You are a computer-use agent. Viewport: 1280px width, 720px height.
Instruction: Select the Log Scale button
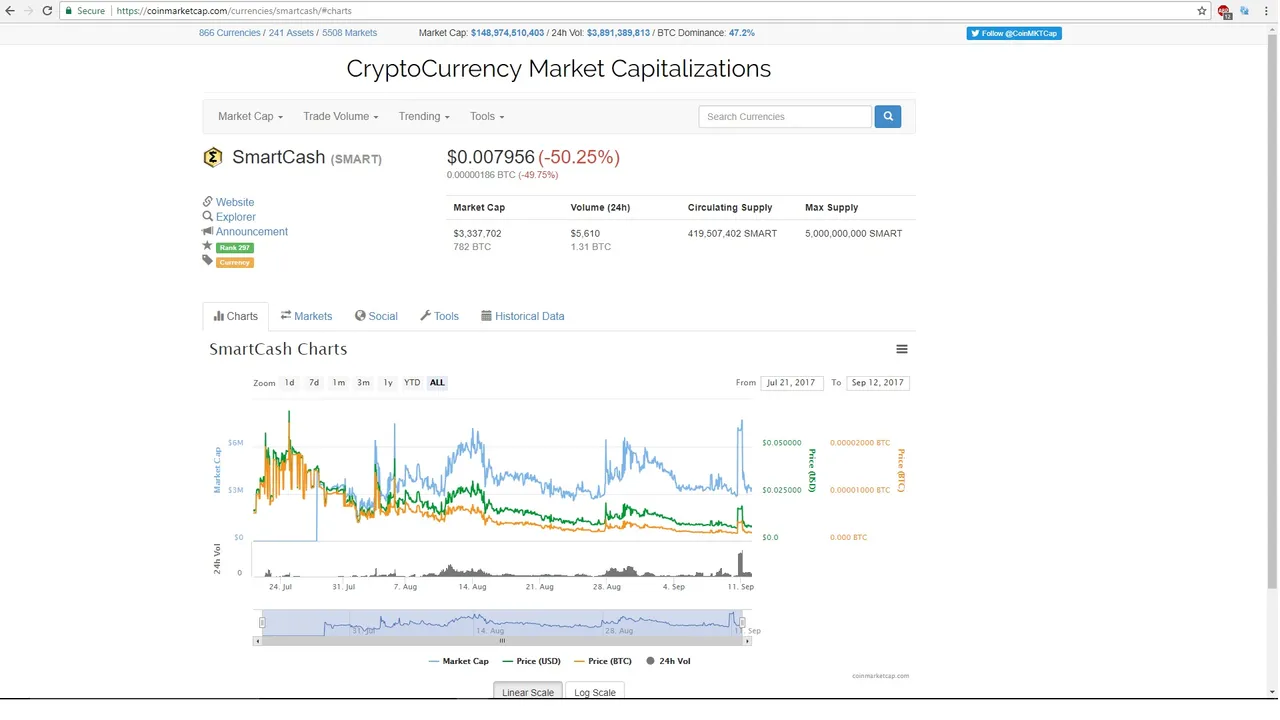click(595, 692)
